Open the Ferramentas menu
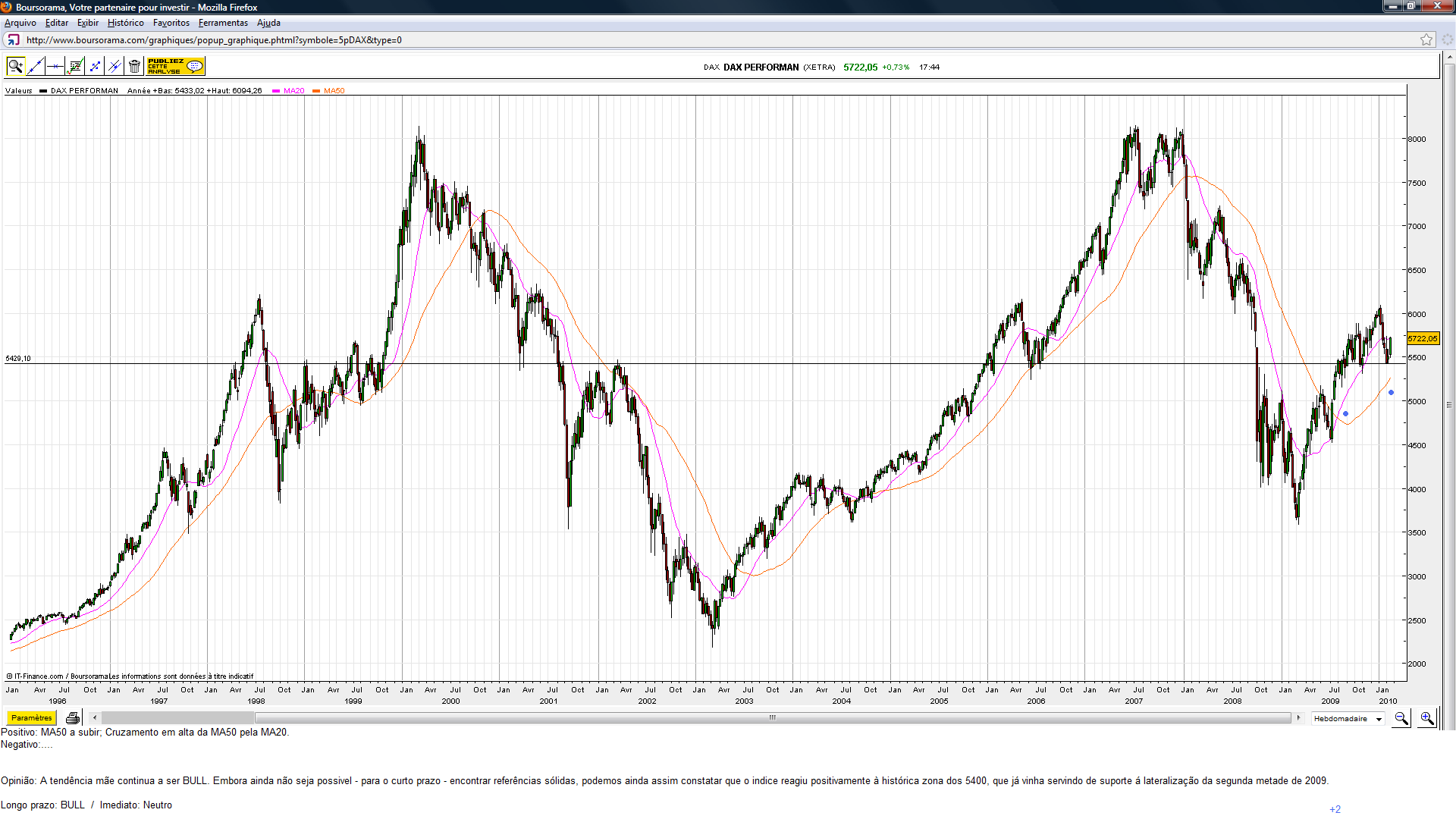Screen dimensions: 1456x819 [223, 23]
